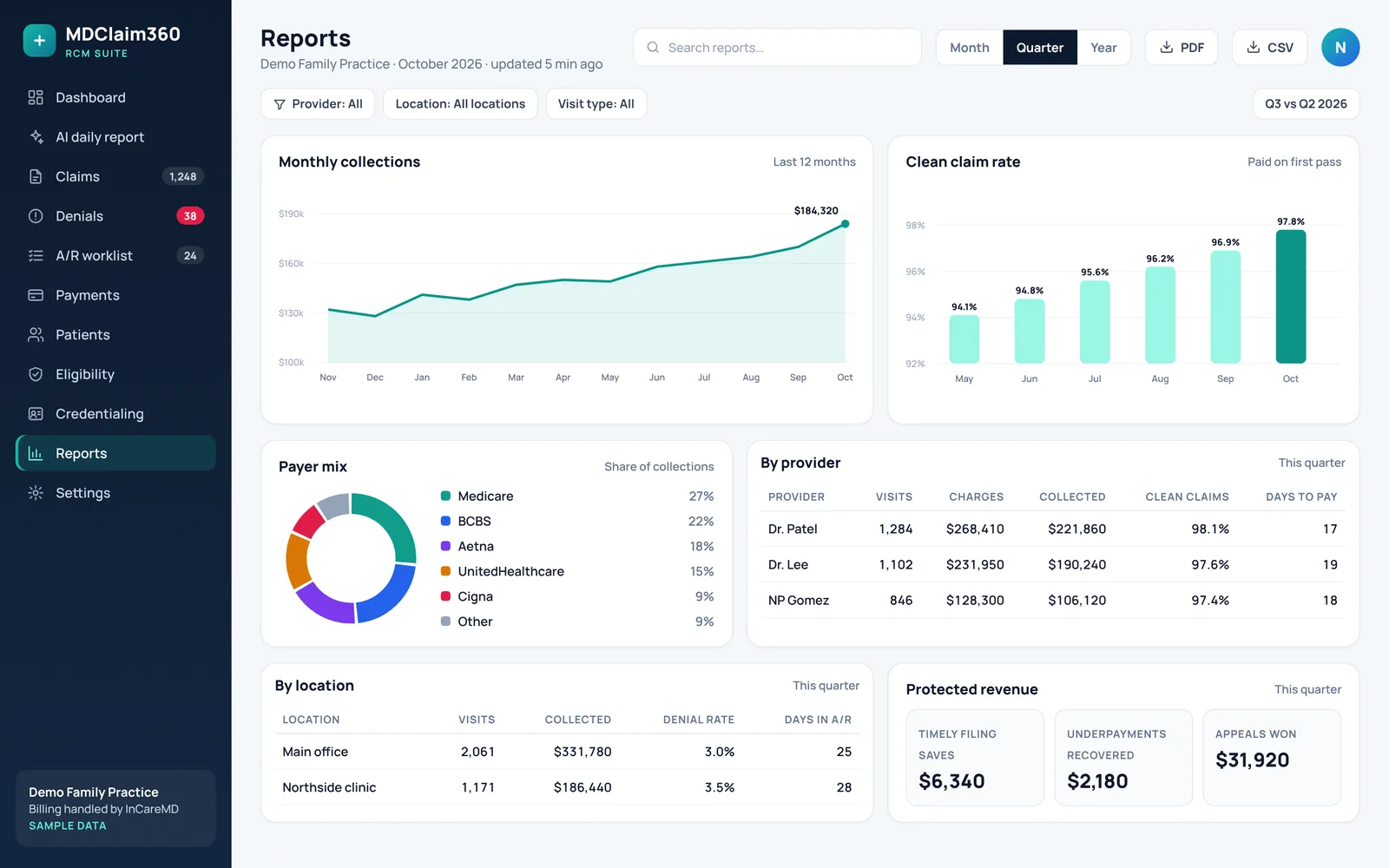Export the report as PDF
1389x868 pixels.
[1182, 48]
